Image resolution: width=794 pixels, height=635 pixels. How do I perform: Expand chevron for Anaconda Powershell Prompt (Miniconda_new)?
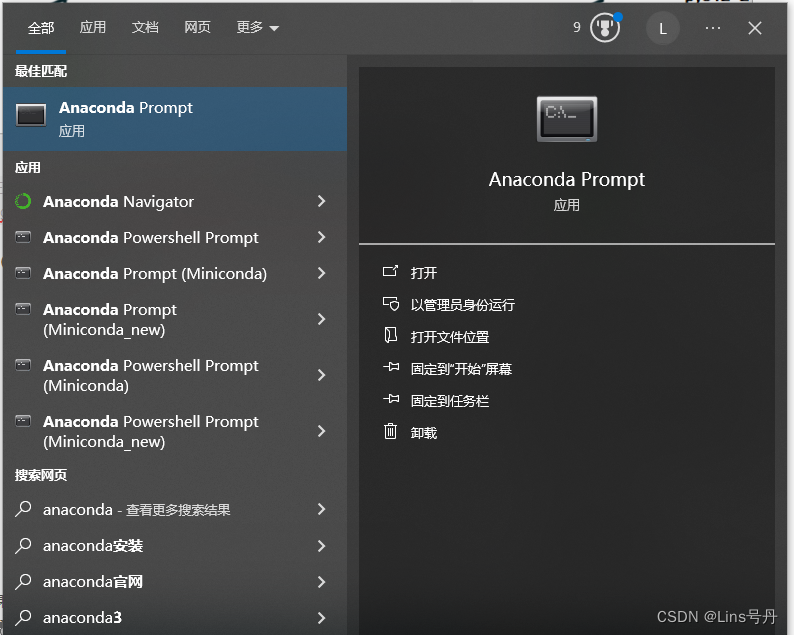(x=322, y=431)
